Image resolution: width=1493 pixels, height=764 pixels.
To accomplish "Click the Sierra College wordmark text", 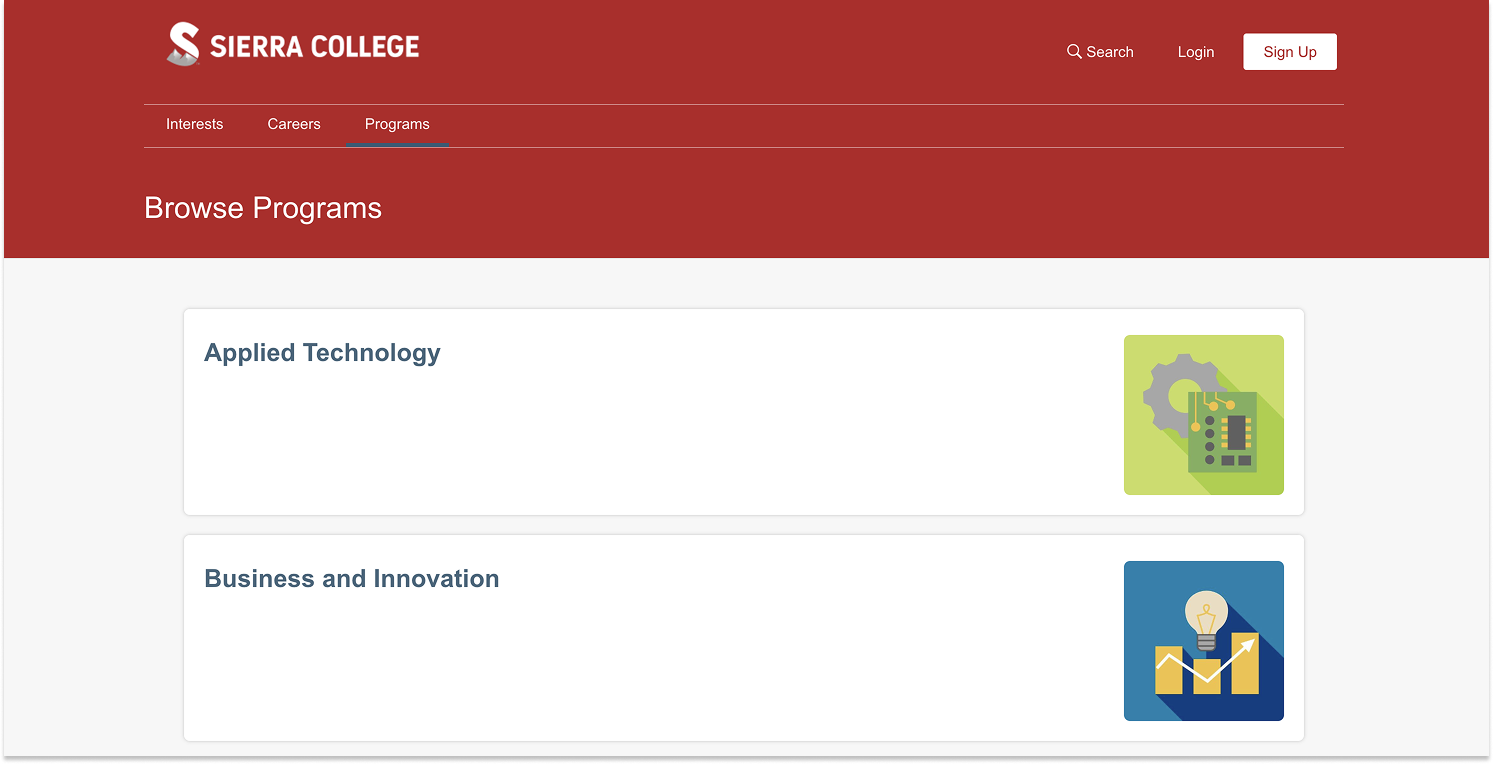I will click(x=315, y=47).
